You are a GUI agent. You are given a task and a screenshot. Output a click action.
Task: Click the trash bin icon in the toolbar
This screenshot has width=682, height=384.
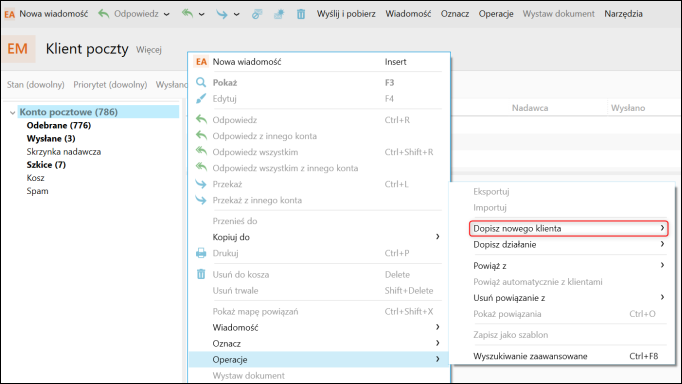[301, 14]
